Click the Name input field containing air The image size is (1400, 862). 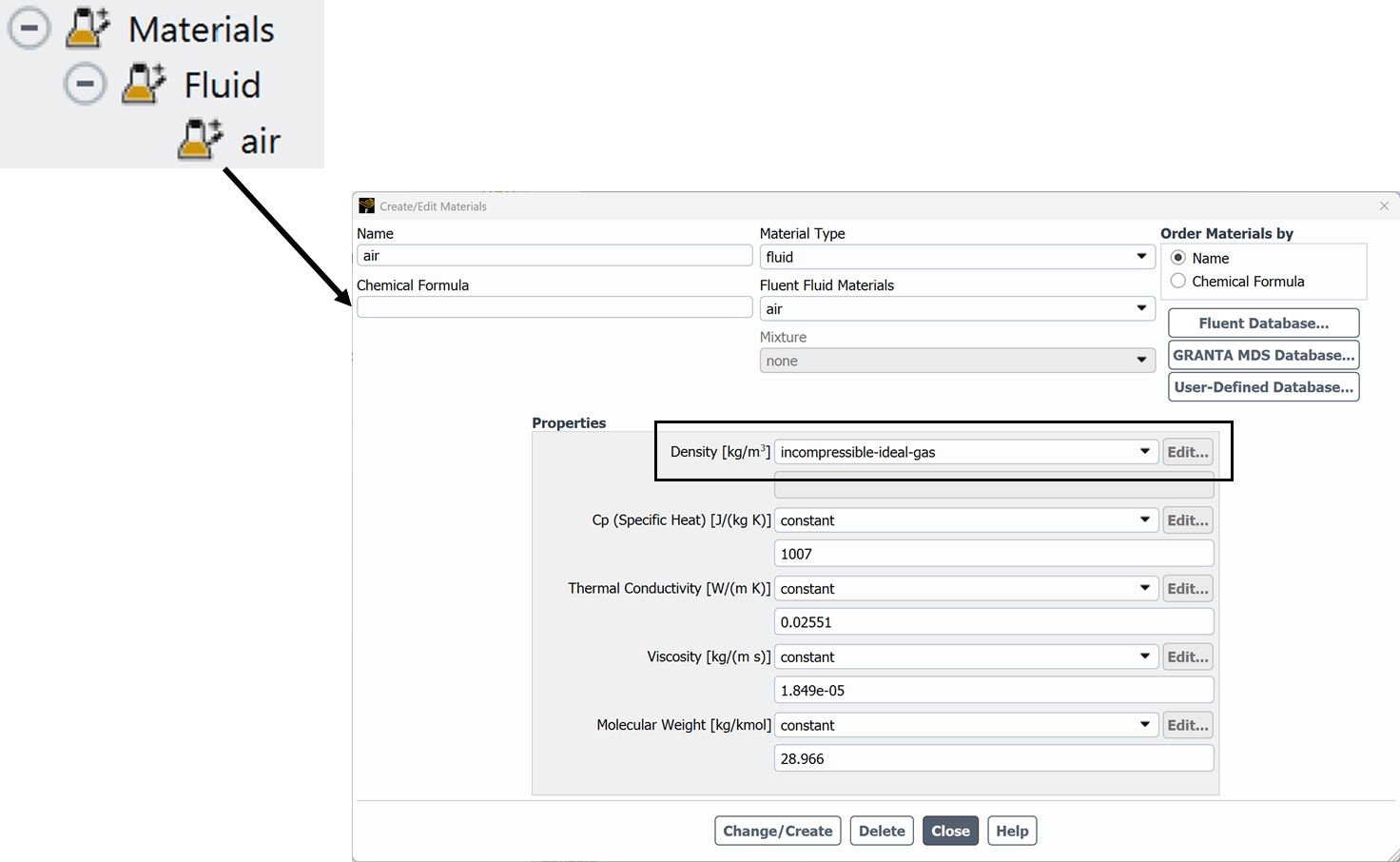(554, 256)
